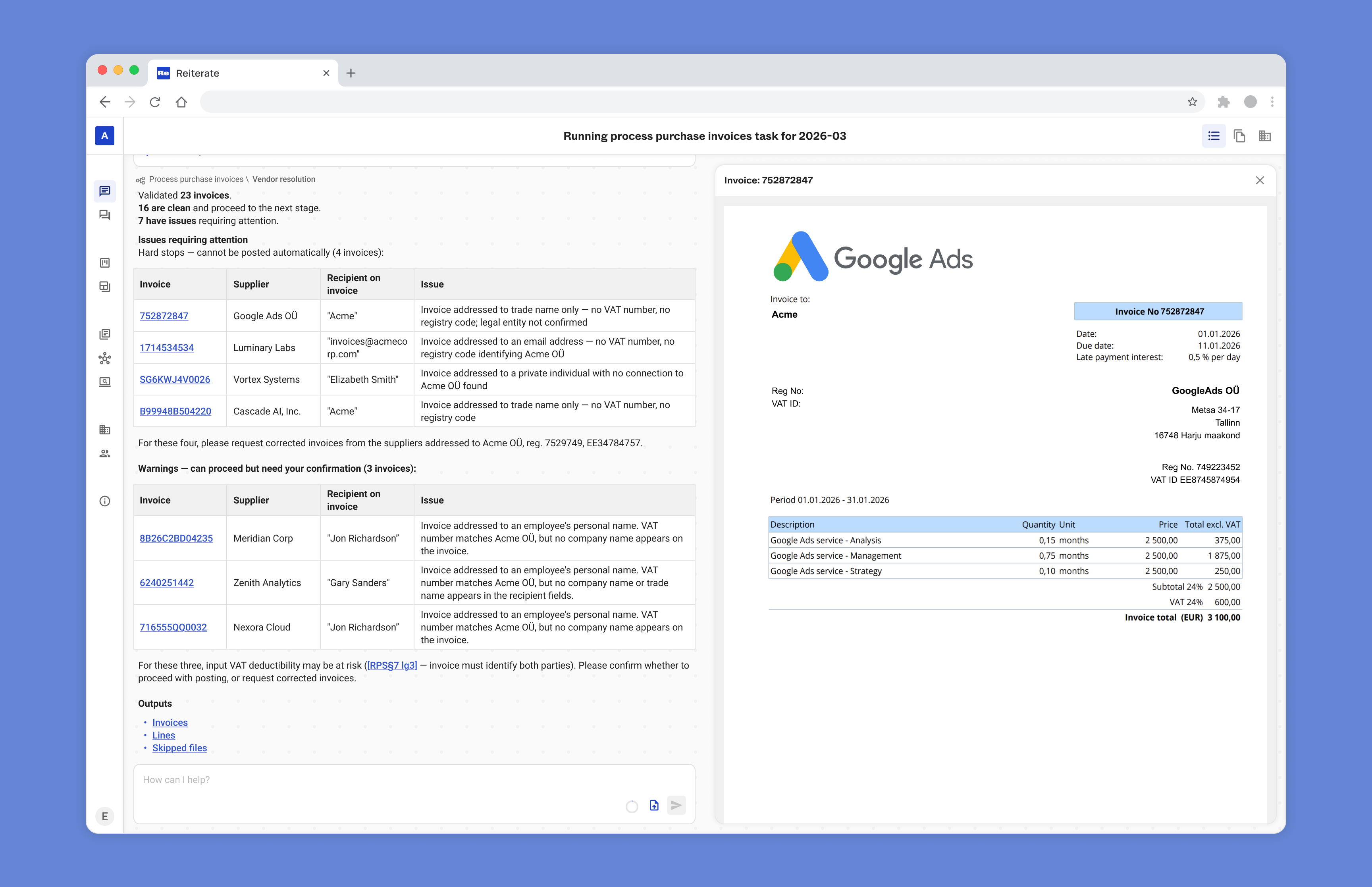Click the browser home icon
This screenshot has width=1372, height=887.
181,102
